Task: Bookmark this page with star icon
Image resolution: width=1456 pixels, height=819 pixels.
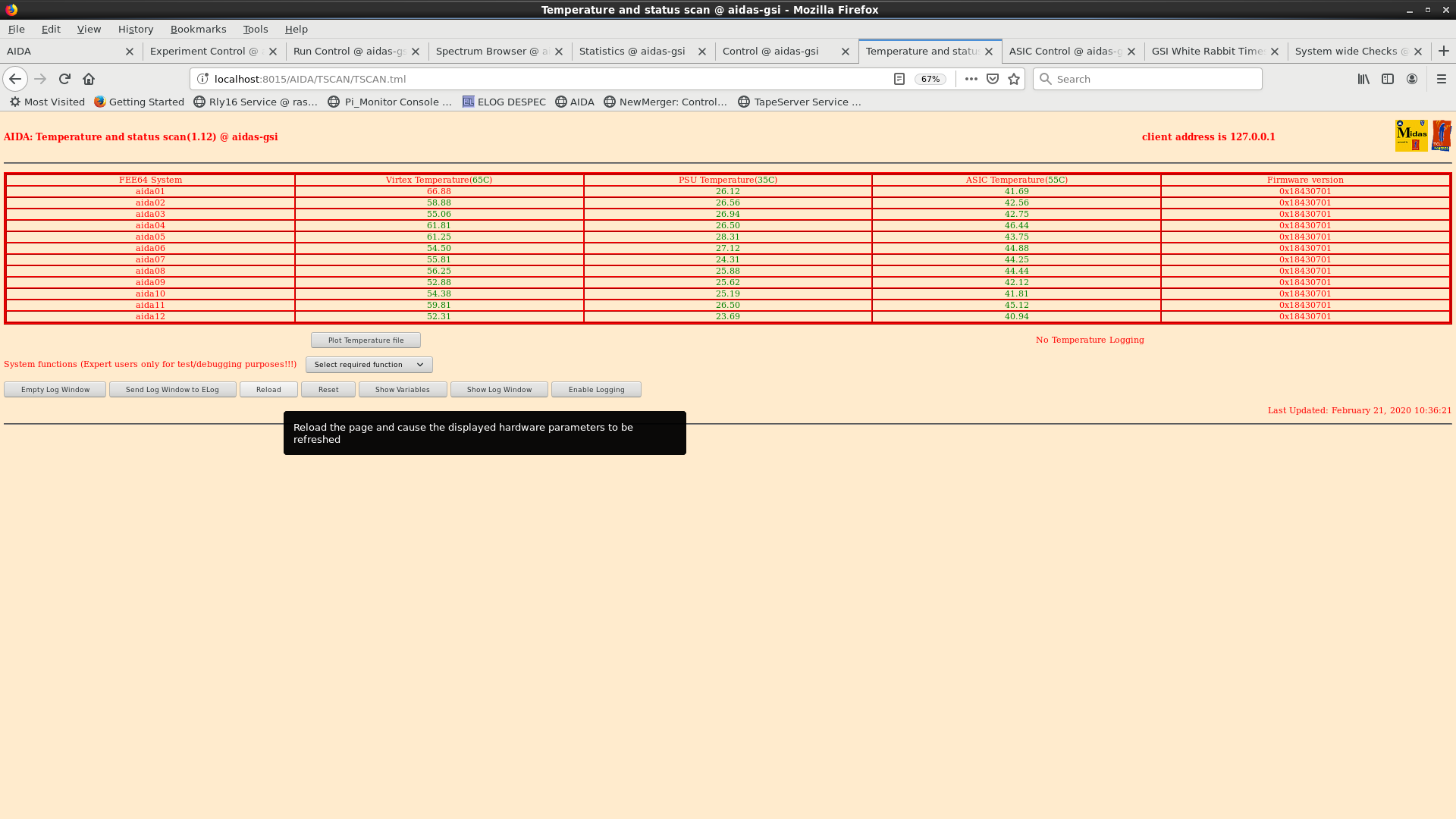Action: [x=1014, y=79]
